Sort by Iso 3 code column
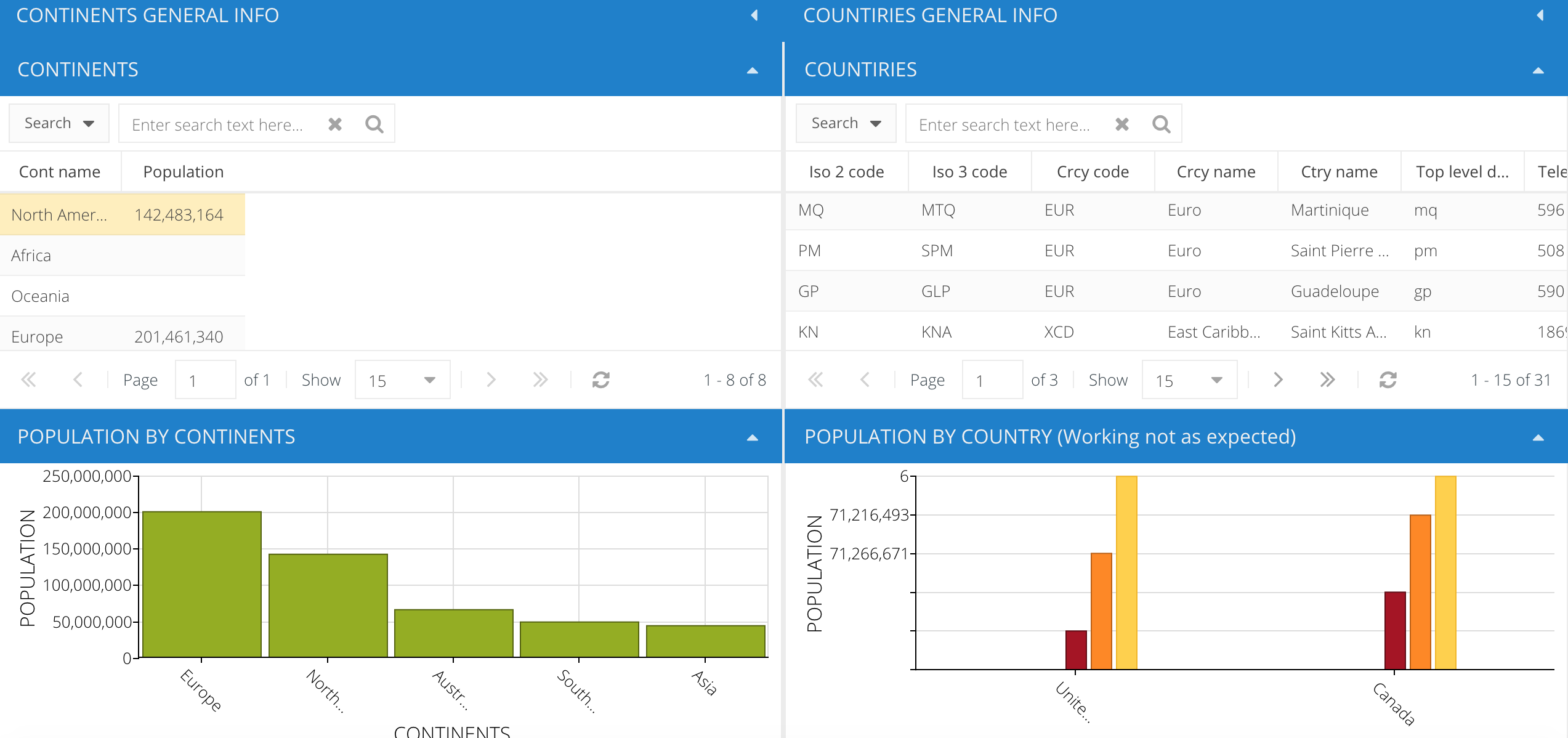1568x738 pixels. tap(969, 172)
